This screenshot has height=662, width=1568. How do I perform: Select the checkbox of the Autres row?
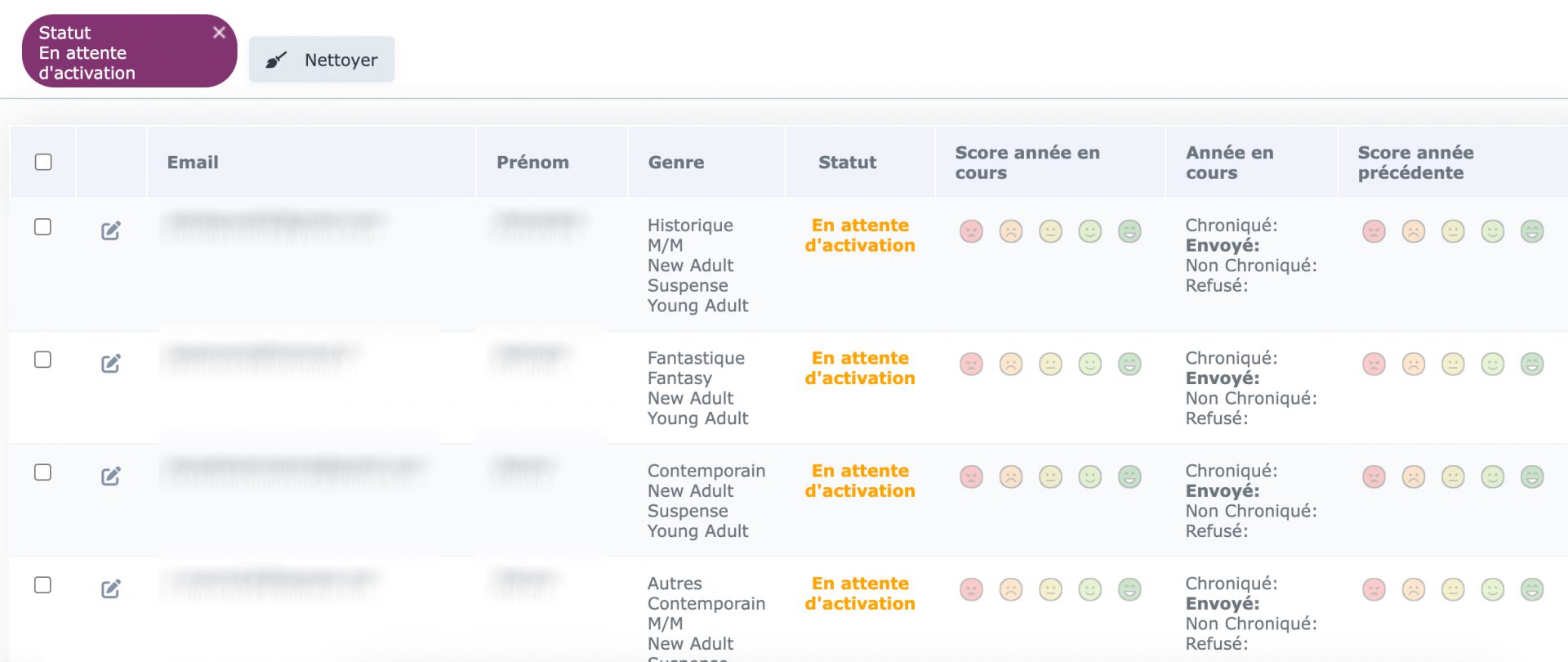(x=43, y=585)
